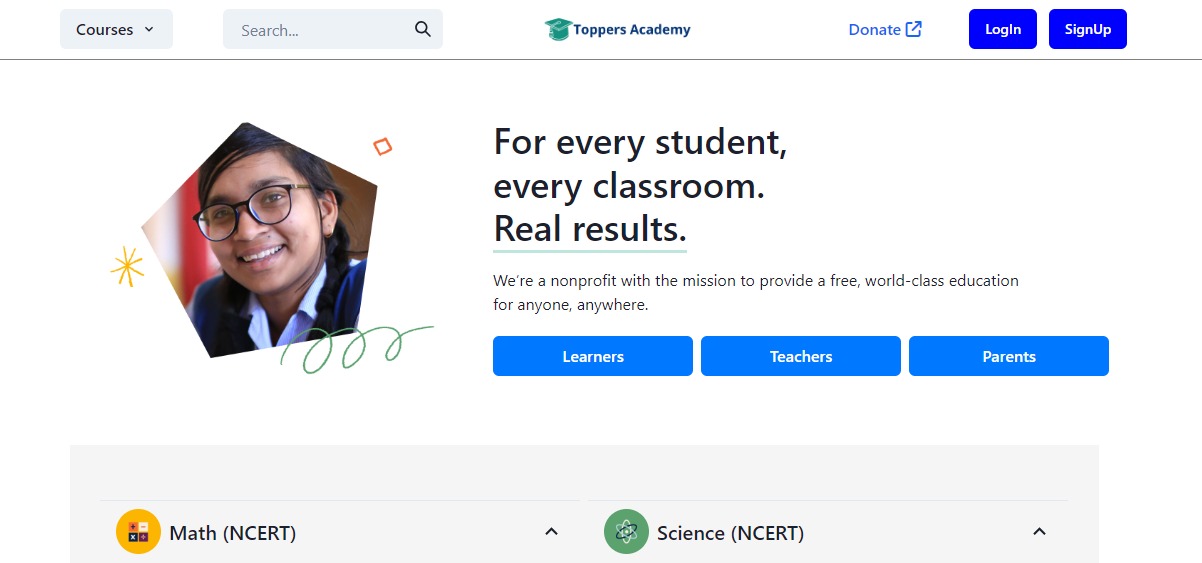The image size is (1202, 563).
Task: Select the Teachers button
Action: pyautogui.click(x=801, y=356)
